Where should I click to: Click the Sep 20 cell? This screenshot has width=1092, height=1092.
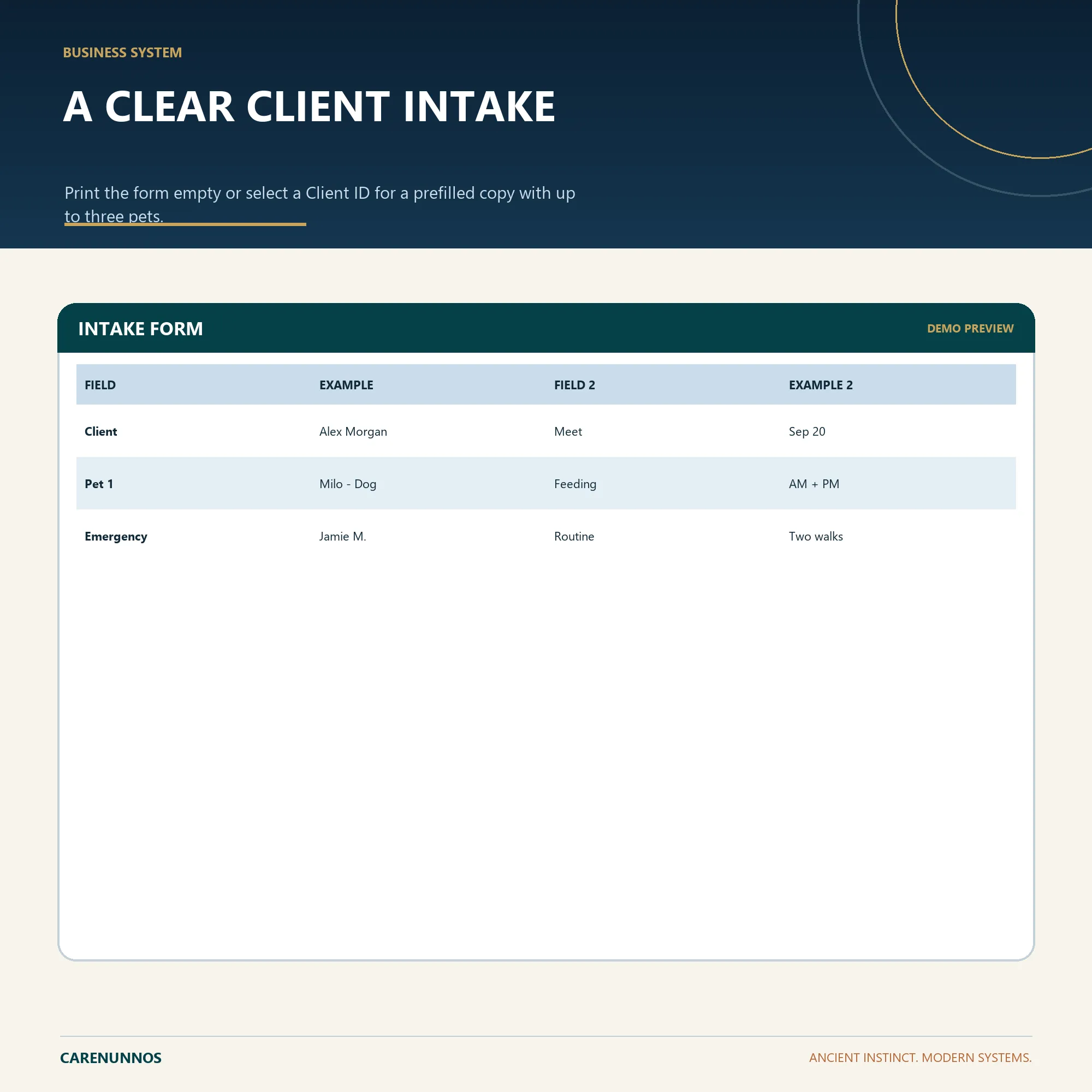pos(806,431)
